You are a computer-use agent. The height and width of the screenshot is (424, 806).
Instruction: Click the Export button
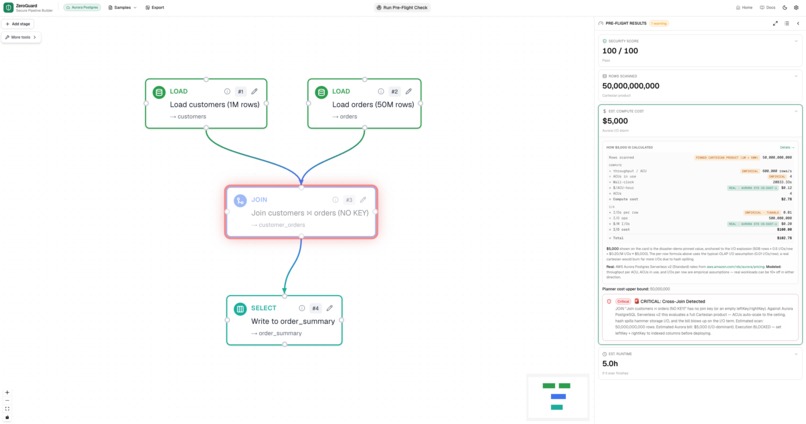pyautogui.click(x=155, y=8)
